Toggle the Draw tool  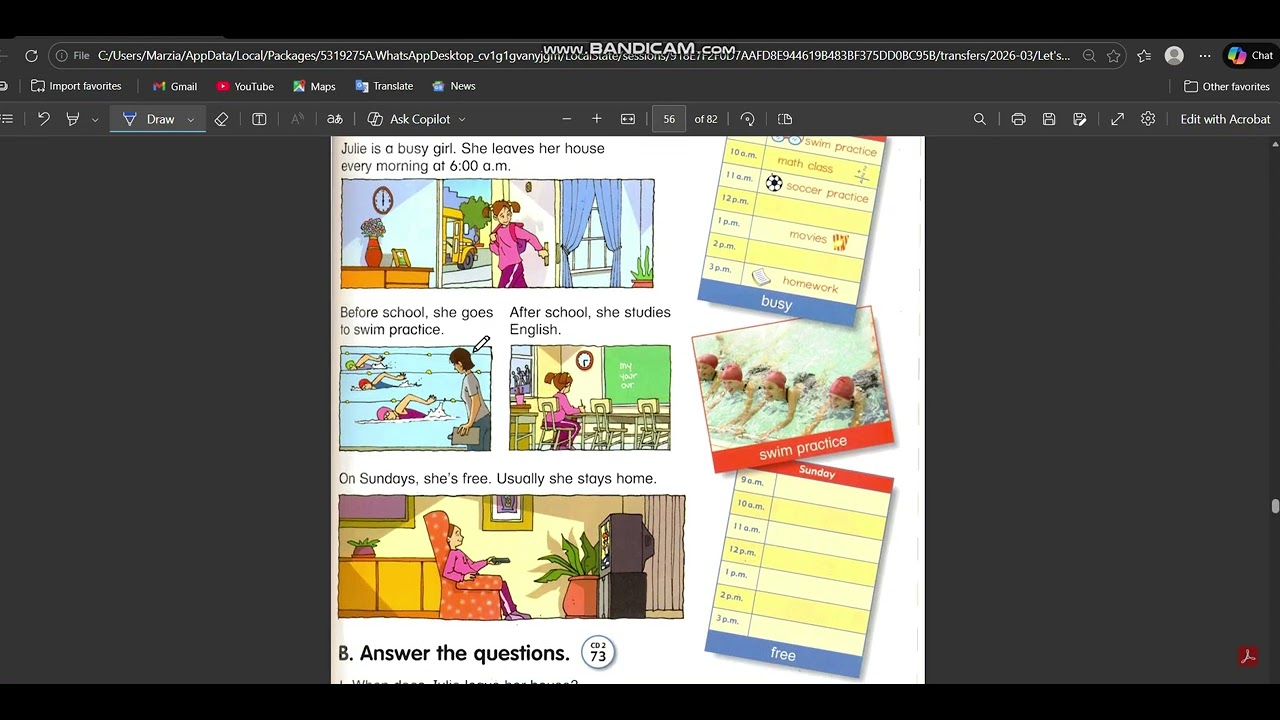click(x=150, y=119)
